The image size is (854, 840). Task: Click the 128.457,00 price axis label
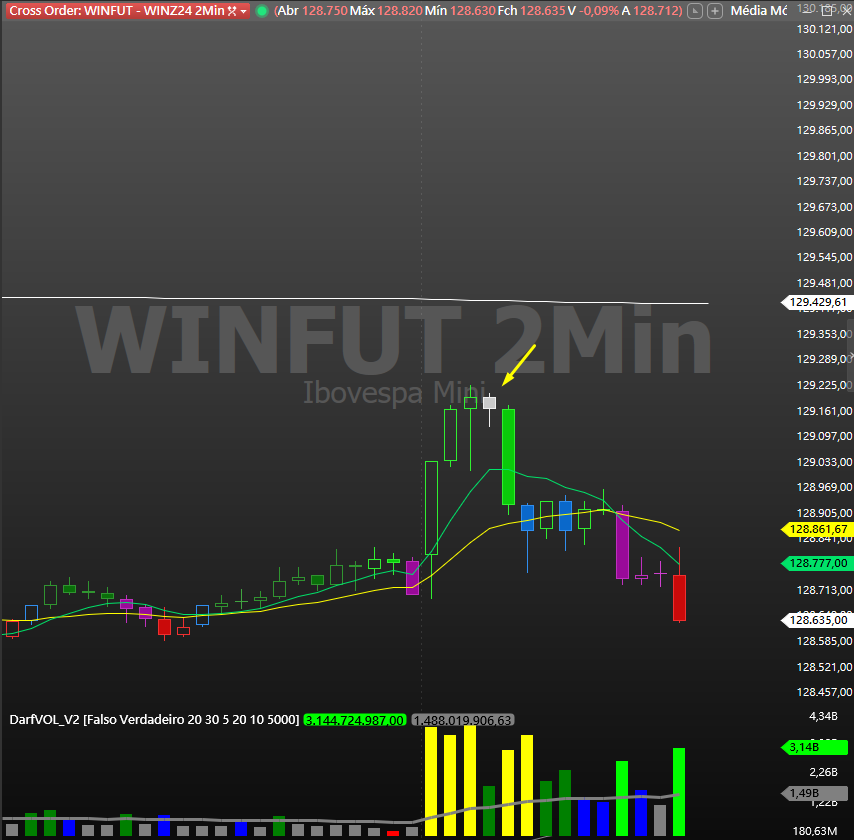[824, 692]
